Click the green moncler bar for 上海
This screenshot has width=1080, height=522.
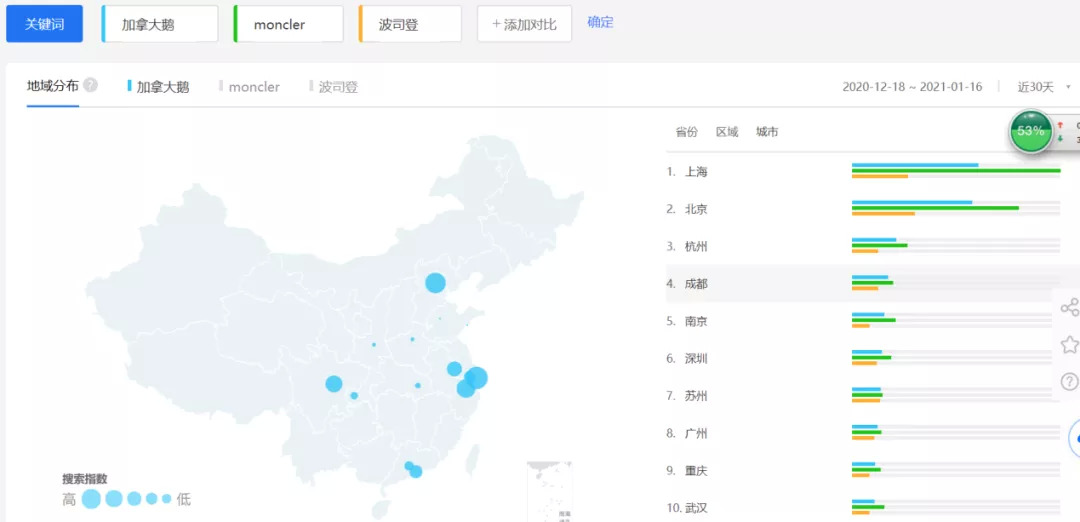(x=956, y=171)
